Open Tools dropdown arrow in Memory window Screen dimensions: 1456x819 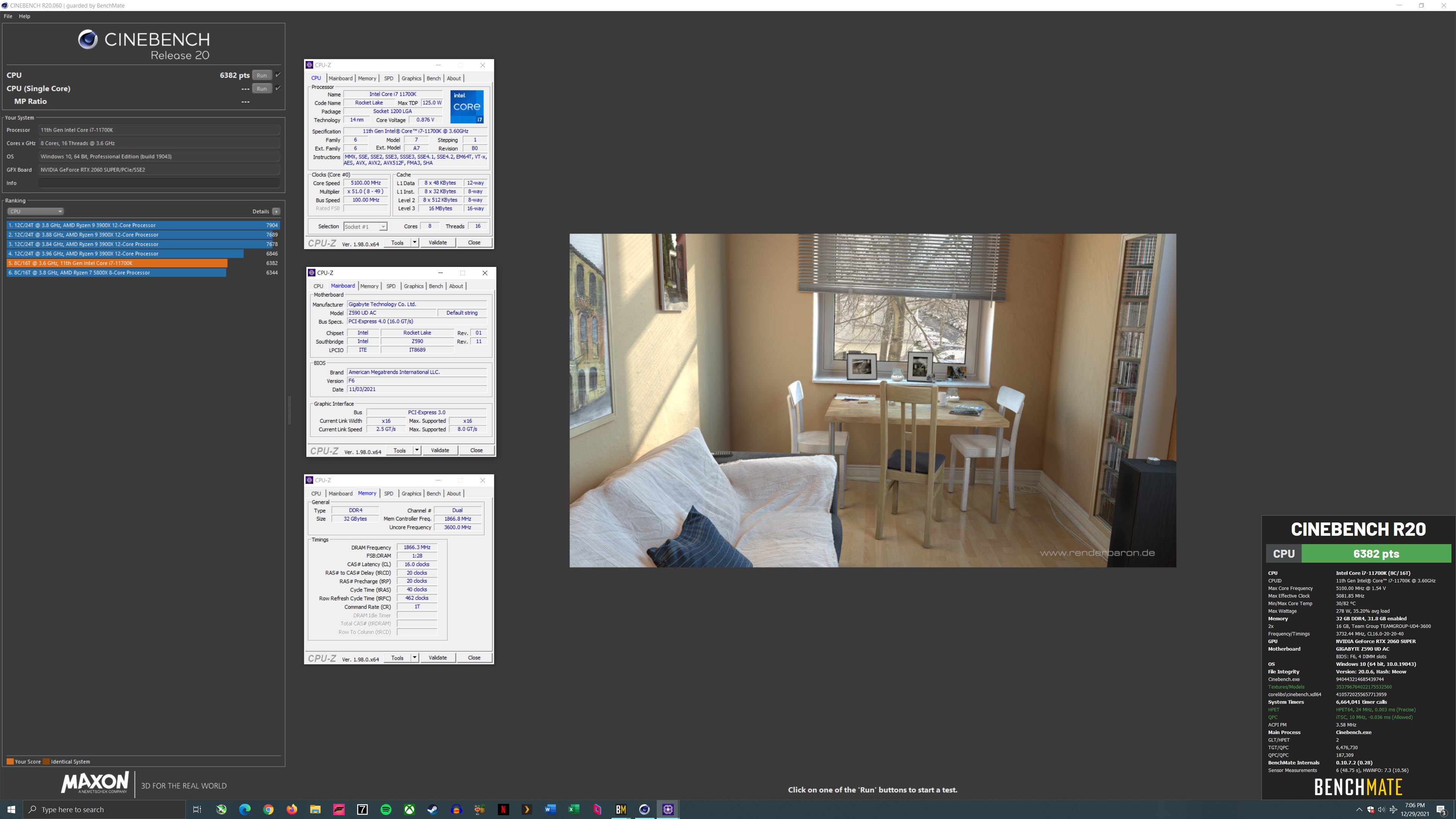[x=414, y=658]
